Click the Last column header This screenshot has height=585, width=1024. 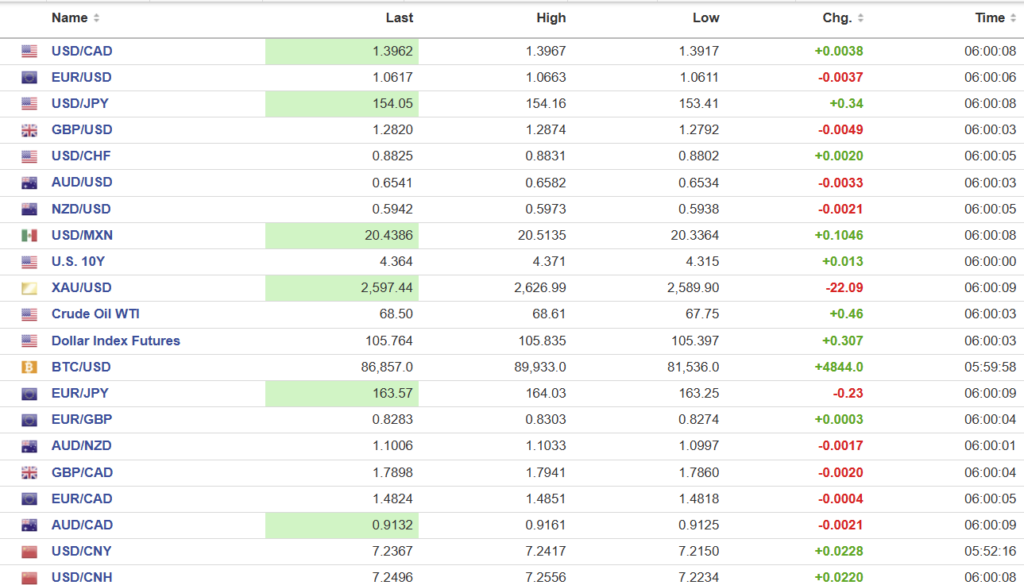click(399, 18)
